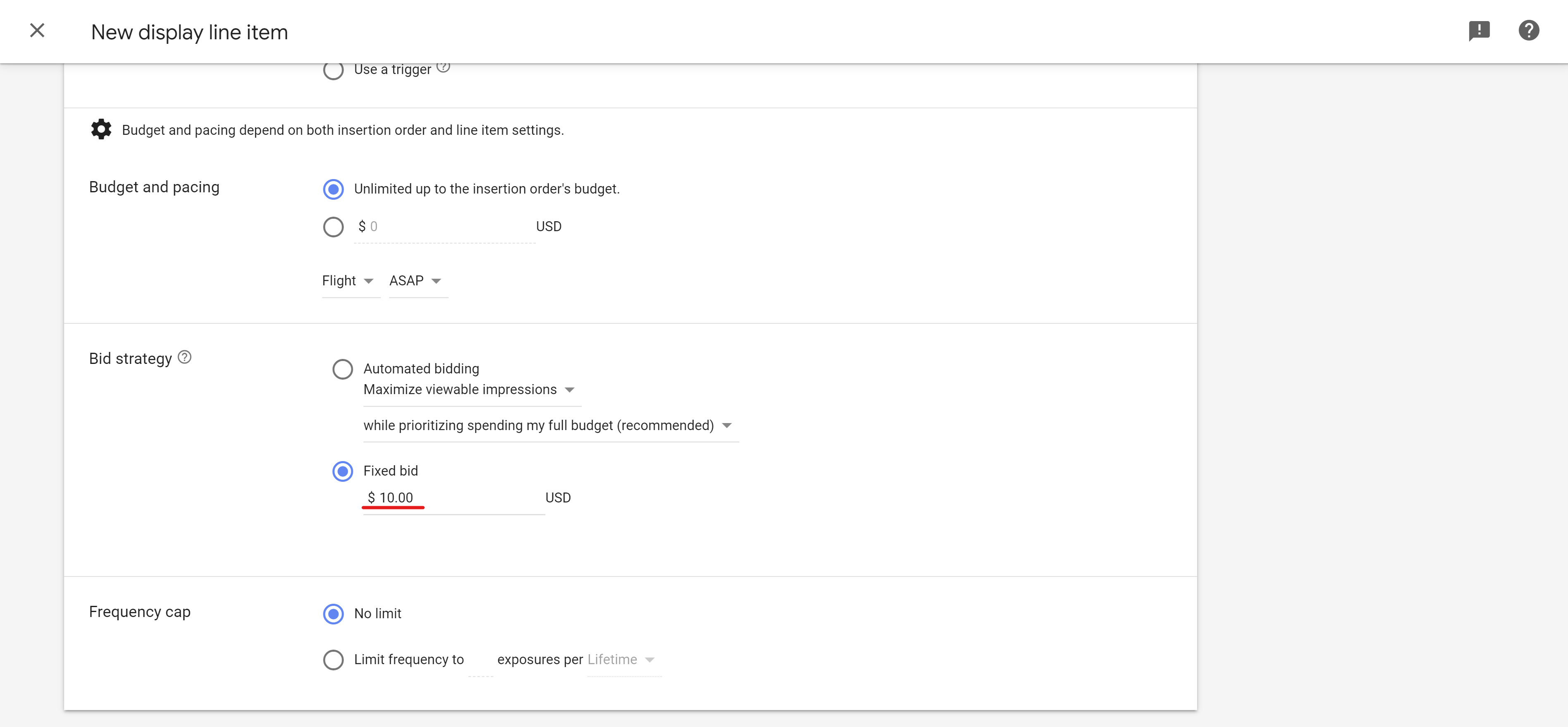
Task: Click help icon next to Use a trigger
Action: click(443, 67)
